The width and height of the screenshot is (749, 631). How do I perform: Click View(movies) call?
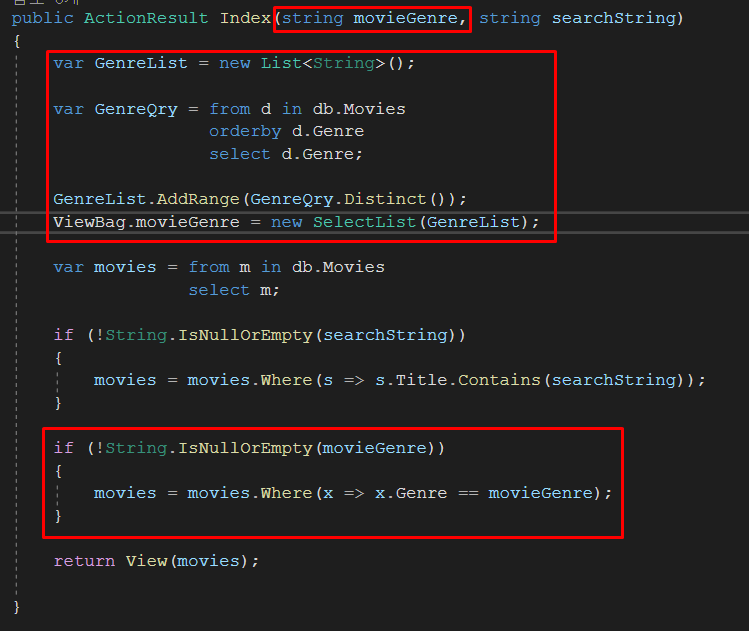(x=187, y=561)
